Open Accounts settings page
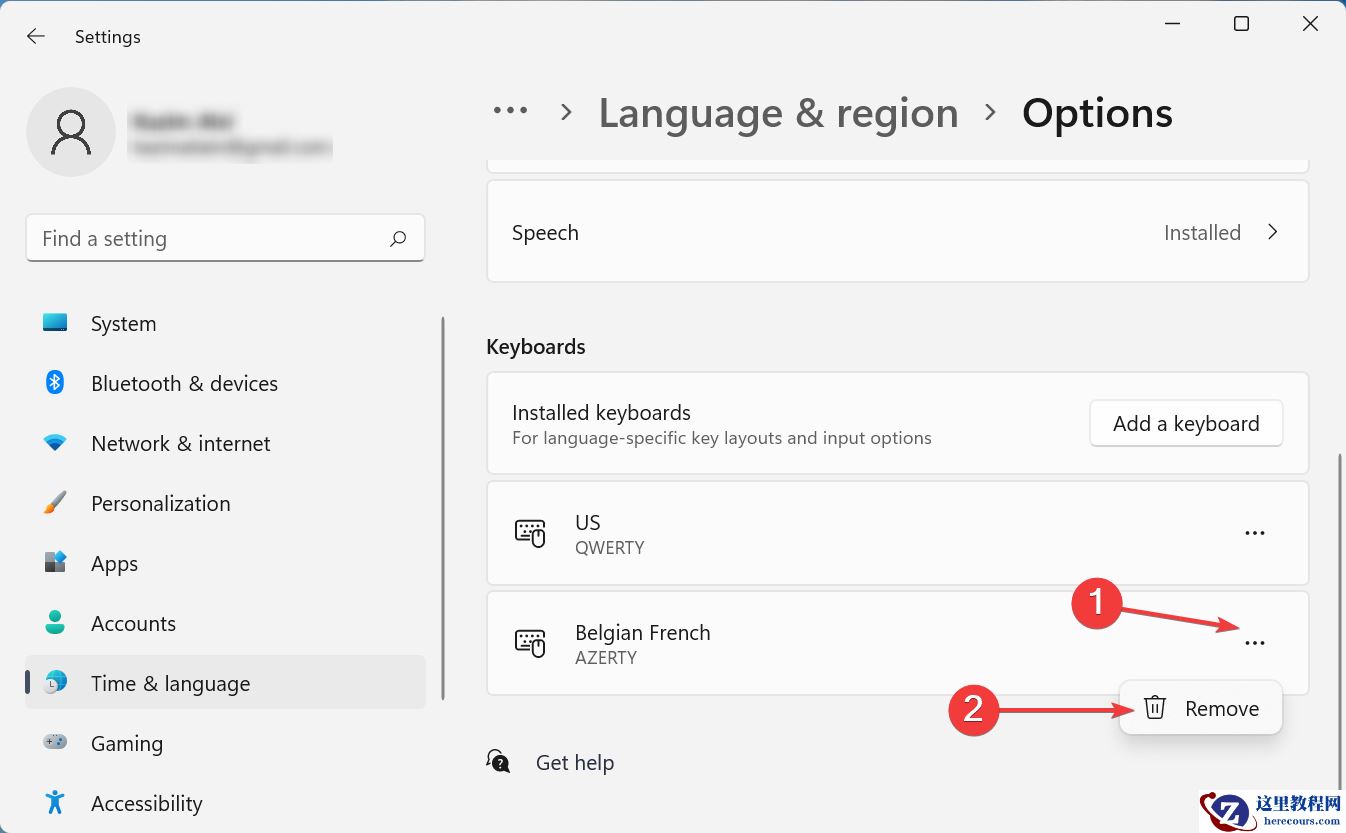 point(133,624)
